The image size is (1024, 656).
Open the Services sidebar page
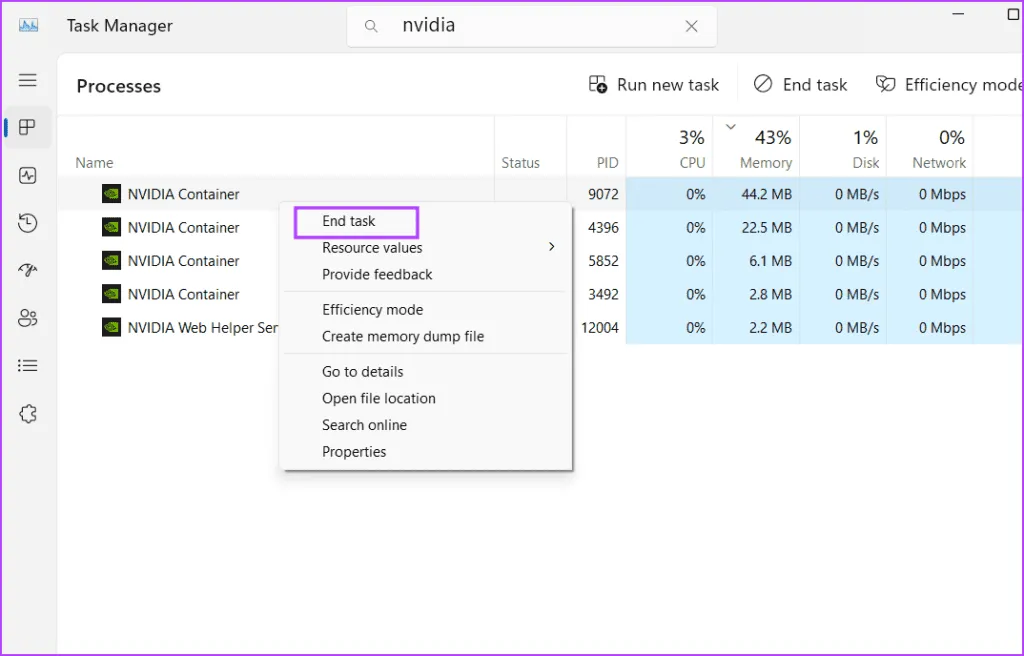[x=28, y=414]
